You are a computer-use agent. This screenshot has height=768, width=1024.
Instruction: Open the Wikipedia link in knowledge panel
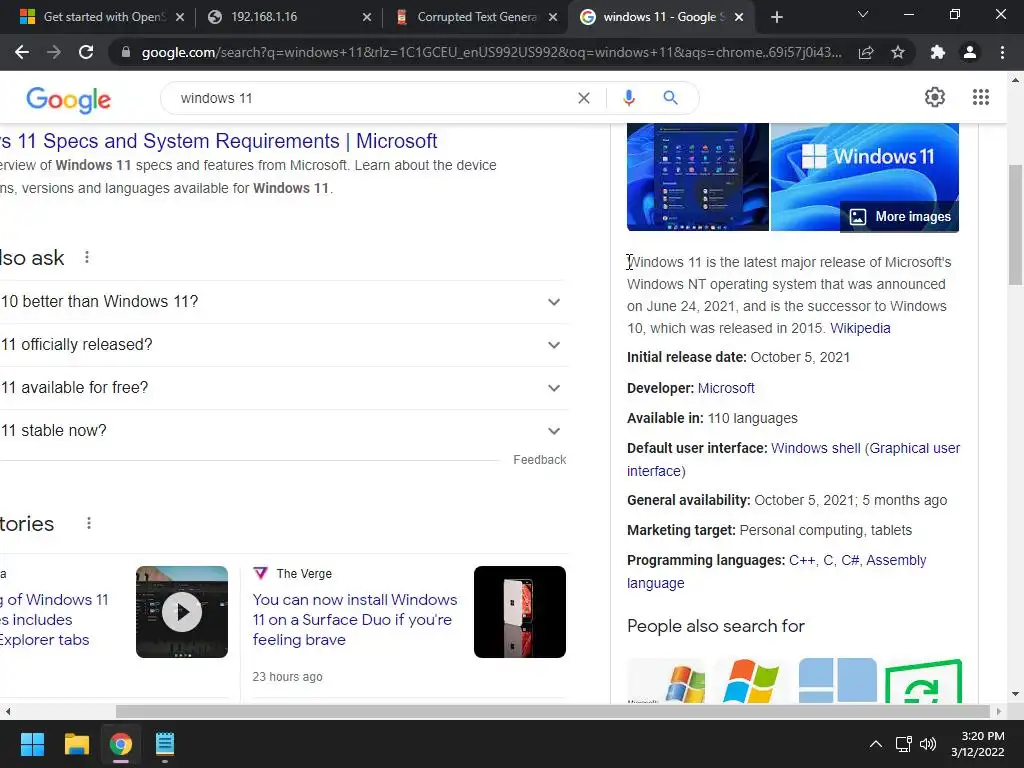point(860,328)
